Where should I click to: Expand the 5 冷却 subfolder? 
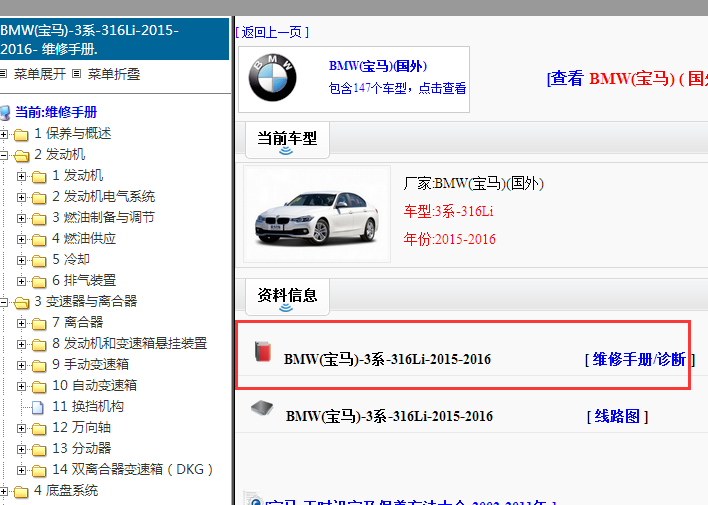coord(21,260)
